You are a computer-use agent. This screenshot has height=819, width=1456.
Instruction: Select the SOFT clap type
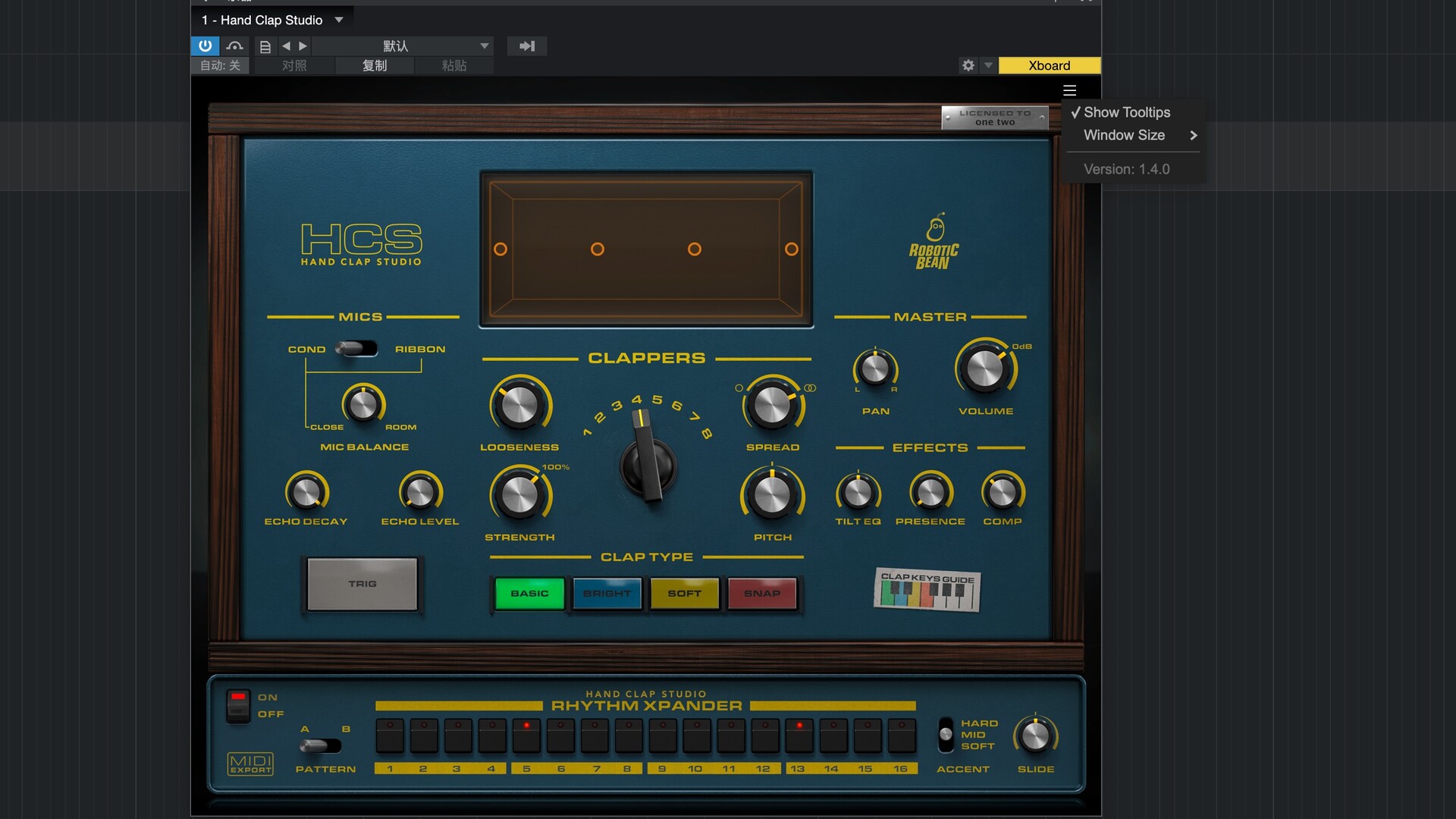pyautogui.click(x=684, y=593)
